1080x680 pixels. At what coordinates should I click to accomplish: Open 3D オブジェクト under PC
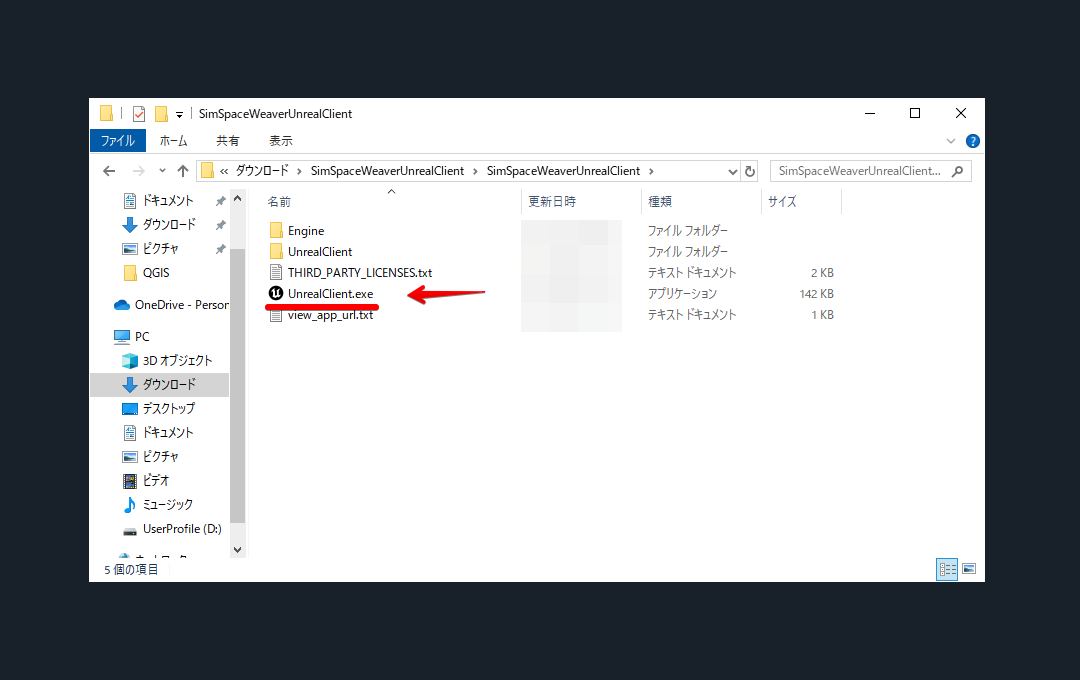pyautogui.click(x=177, y=360)
